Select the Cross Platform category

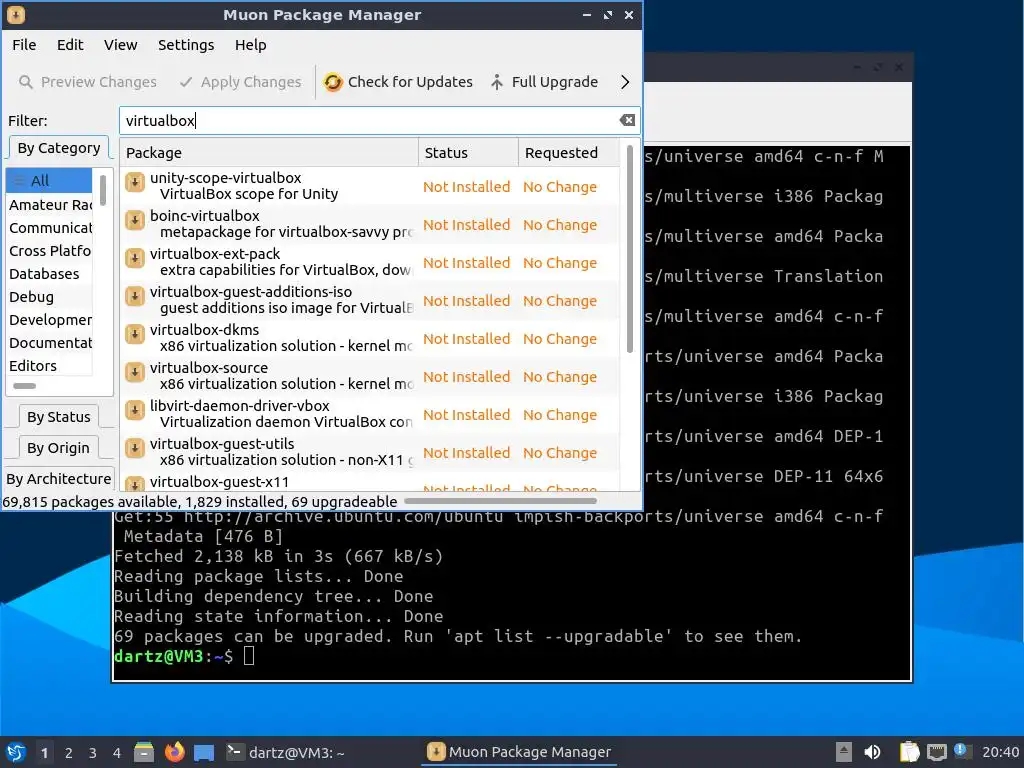49,251
